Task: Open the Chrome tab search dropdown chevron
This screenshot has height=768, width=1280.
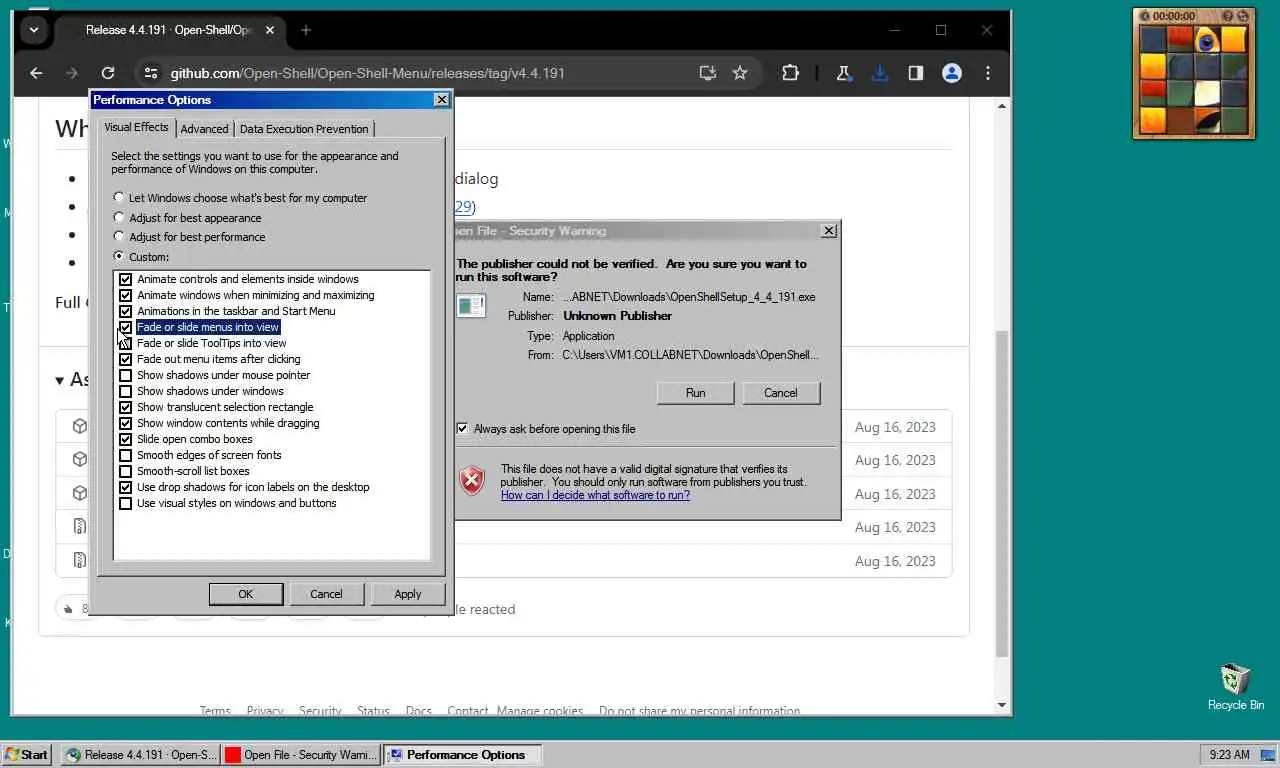Action: point(34,30)
